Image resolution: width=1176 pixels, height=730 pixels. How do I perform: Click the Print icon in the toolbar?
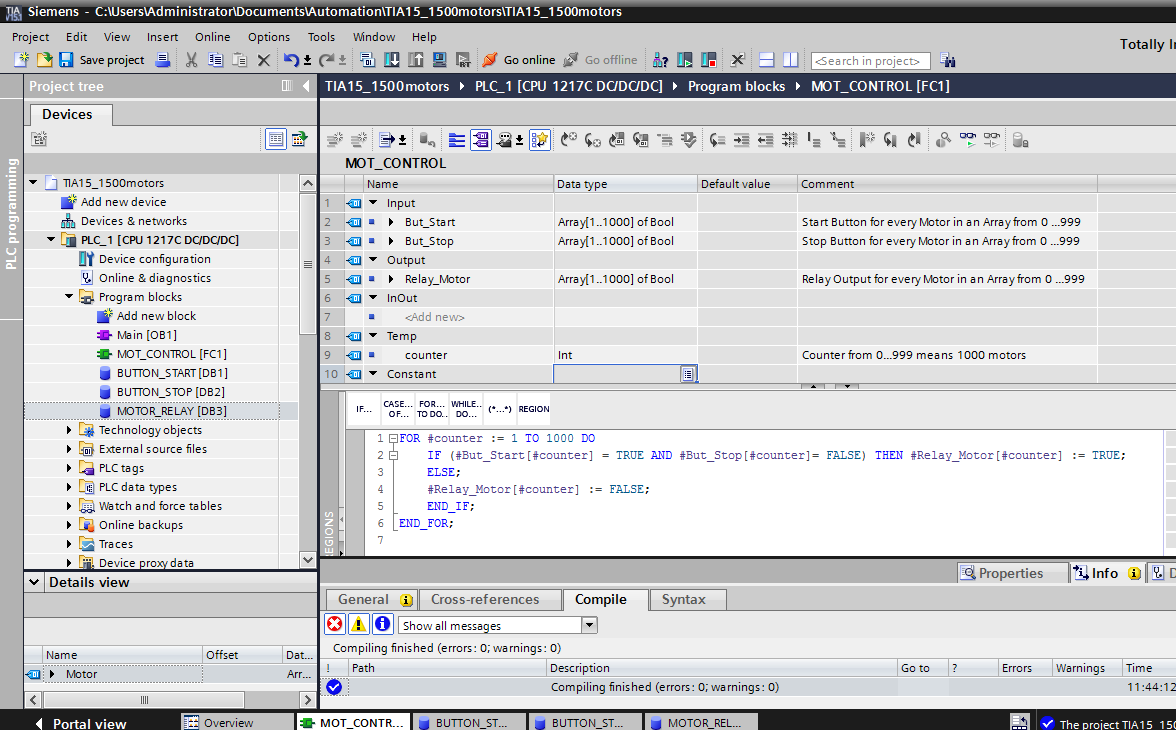pos(163,60)
